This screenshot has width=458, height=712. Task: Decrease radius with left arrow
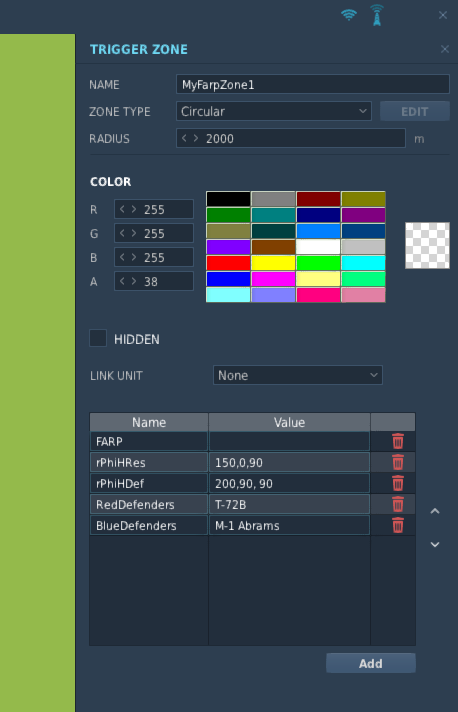coord(184,138)
